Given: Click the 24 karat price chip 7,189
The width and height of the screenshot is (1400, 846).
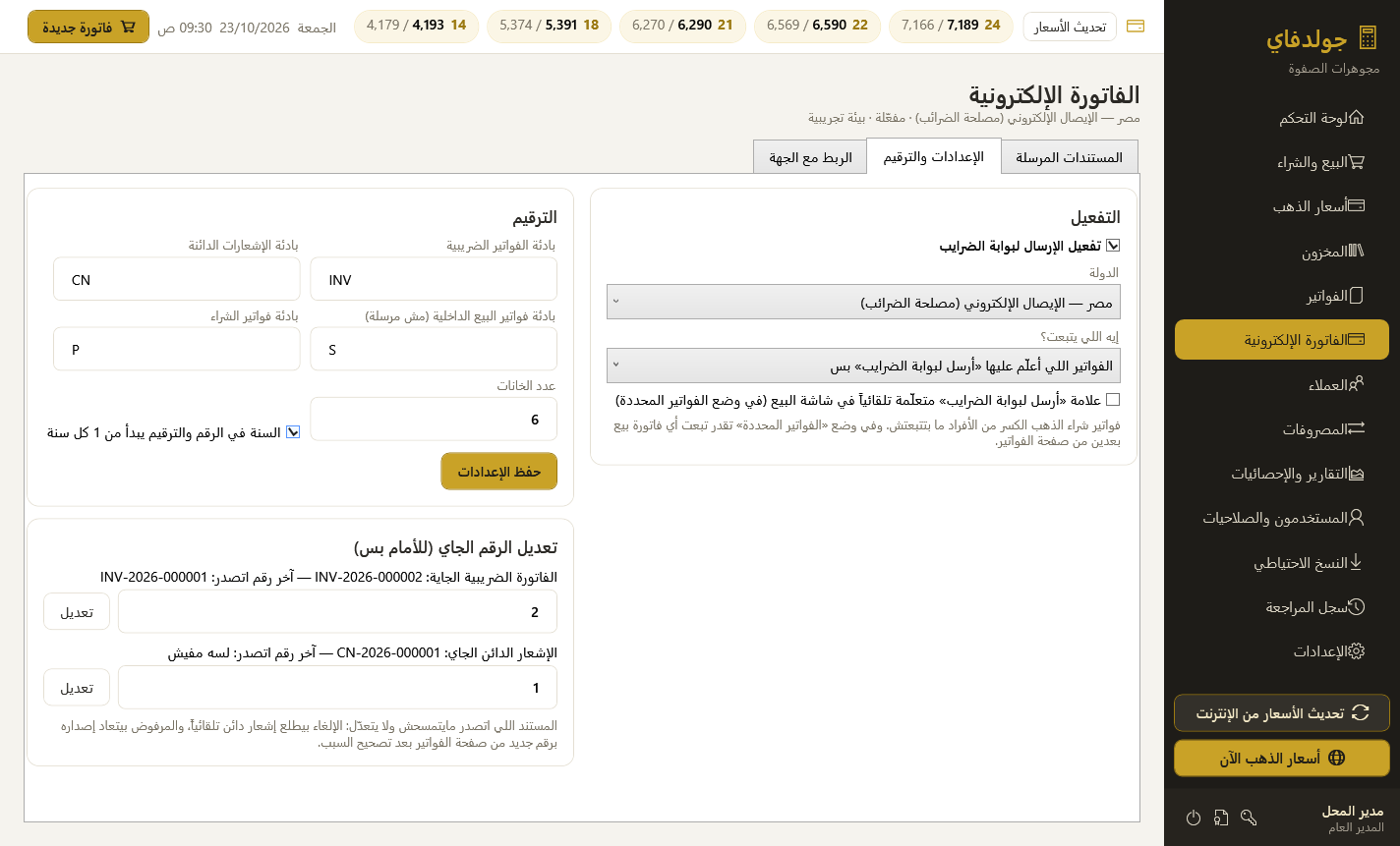Looking at the screenshot, I should (951, 27).
